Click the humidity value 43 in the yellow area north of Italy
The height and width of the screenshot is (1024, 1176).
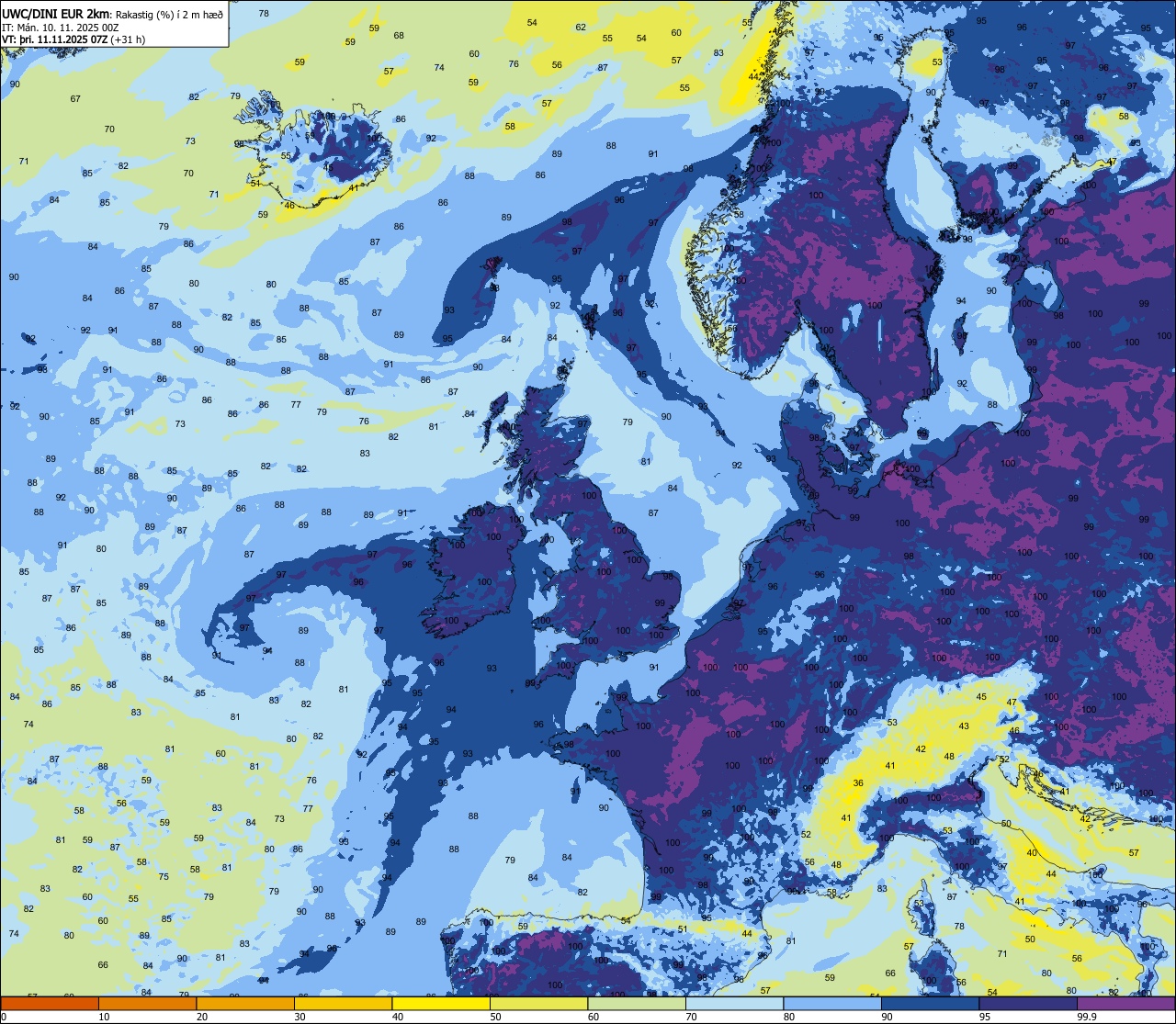[x=964, y=726]
